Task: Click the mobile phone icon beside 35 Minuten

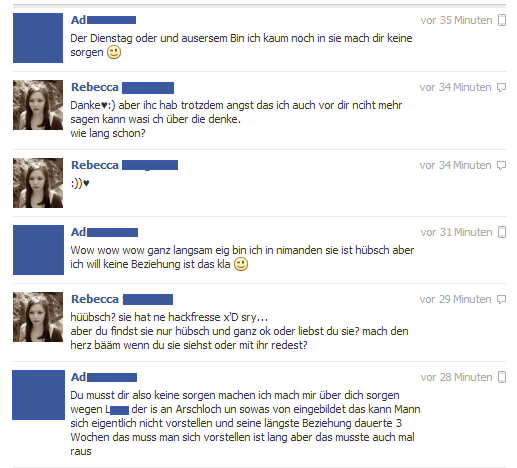Action: pos(502,20)
